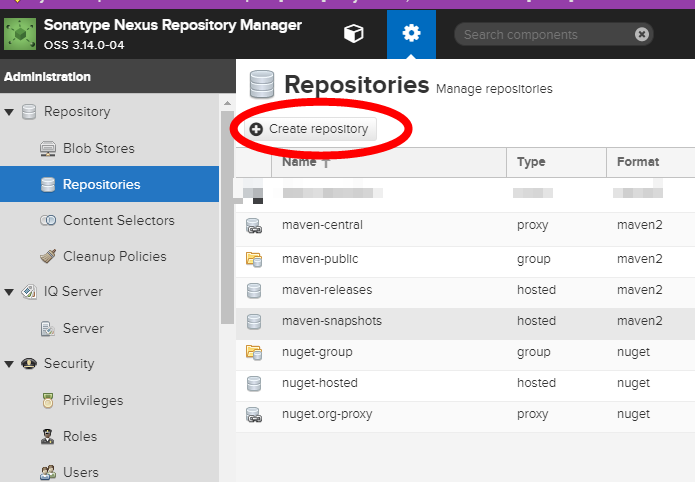
Task: Click the sidebar scrollbar thumb
Action: [x=227, y=217]
